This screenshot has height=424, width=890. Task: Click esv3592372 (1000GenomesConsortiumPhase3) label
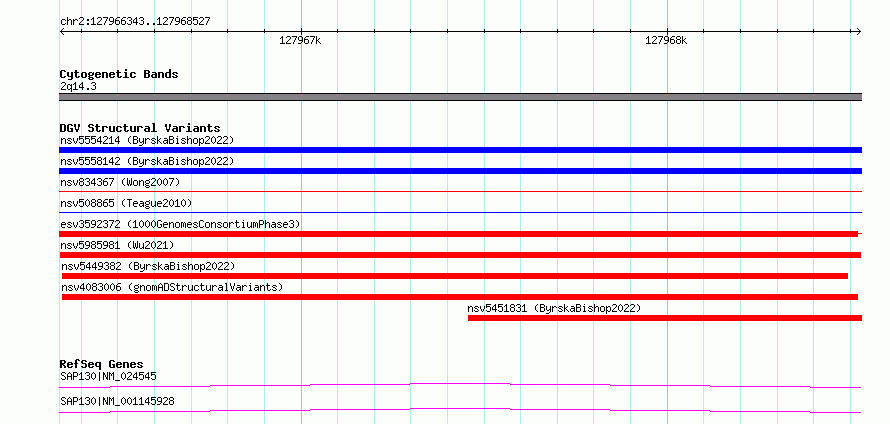coord(180,224)
